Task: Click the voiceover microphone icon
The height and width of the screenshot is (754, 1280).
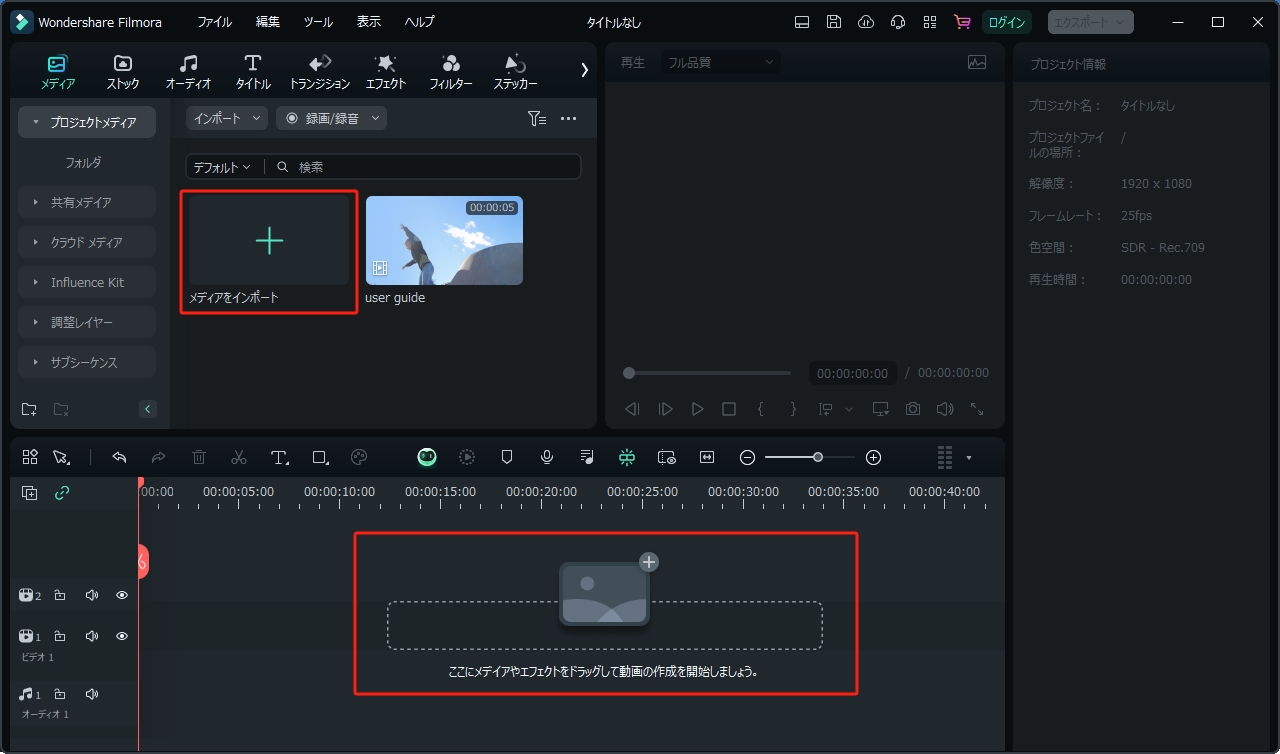Action: [547, 458]
